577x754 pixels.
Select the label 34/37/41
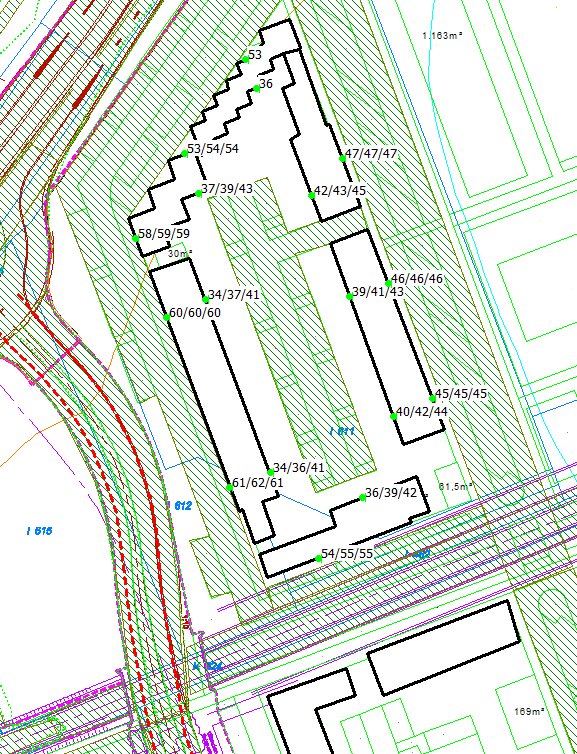click(x=234, y=294)
